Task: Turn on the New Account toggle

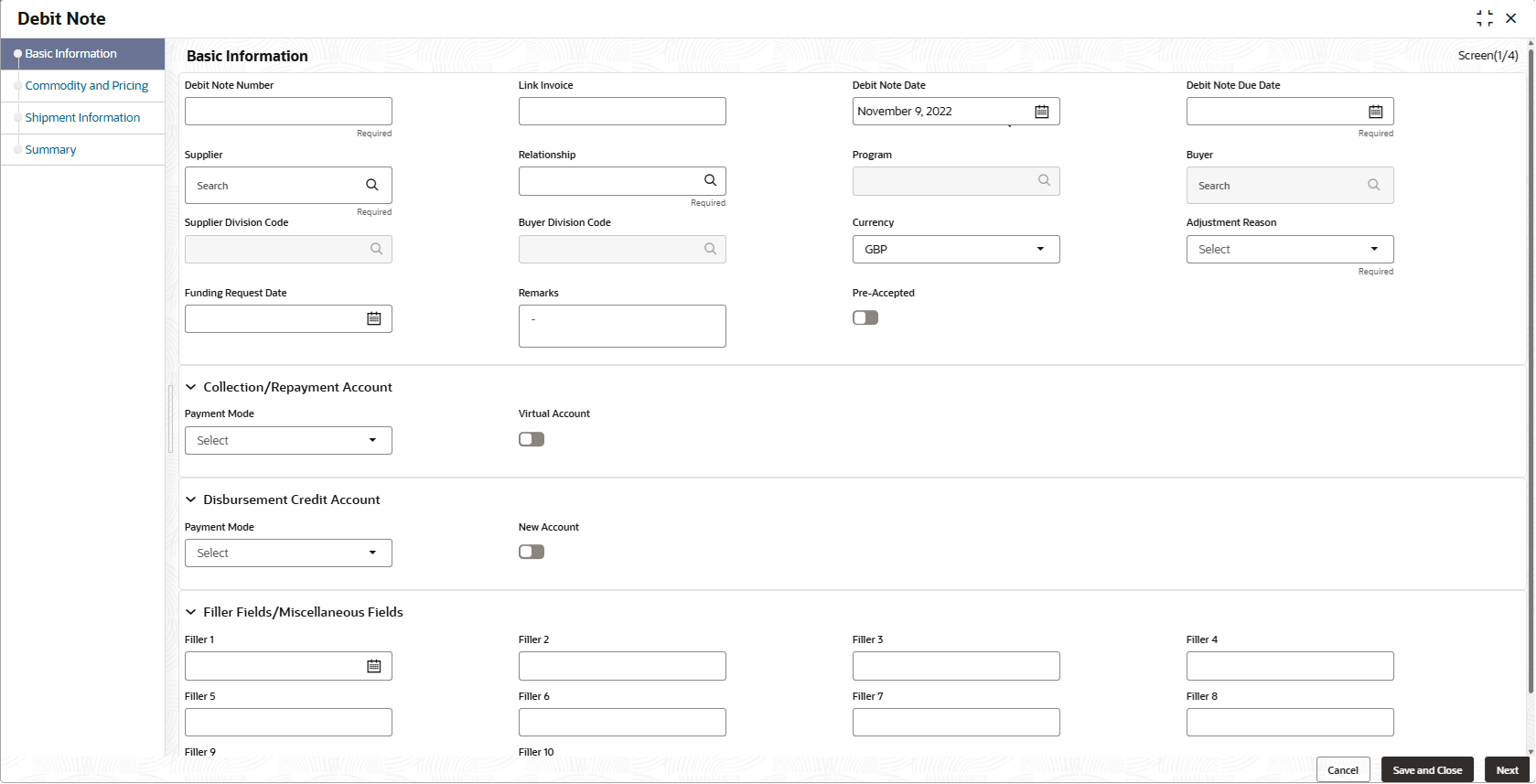Action: [x=532, y=552]
